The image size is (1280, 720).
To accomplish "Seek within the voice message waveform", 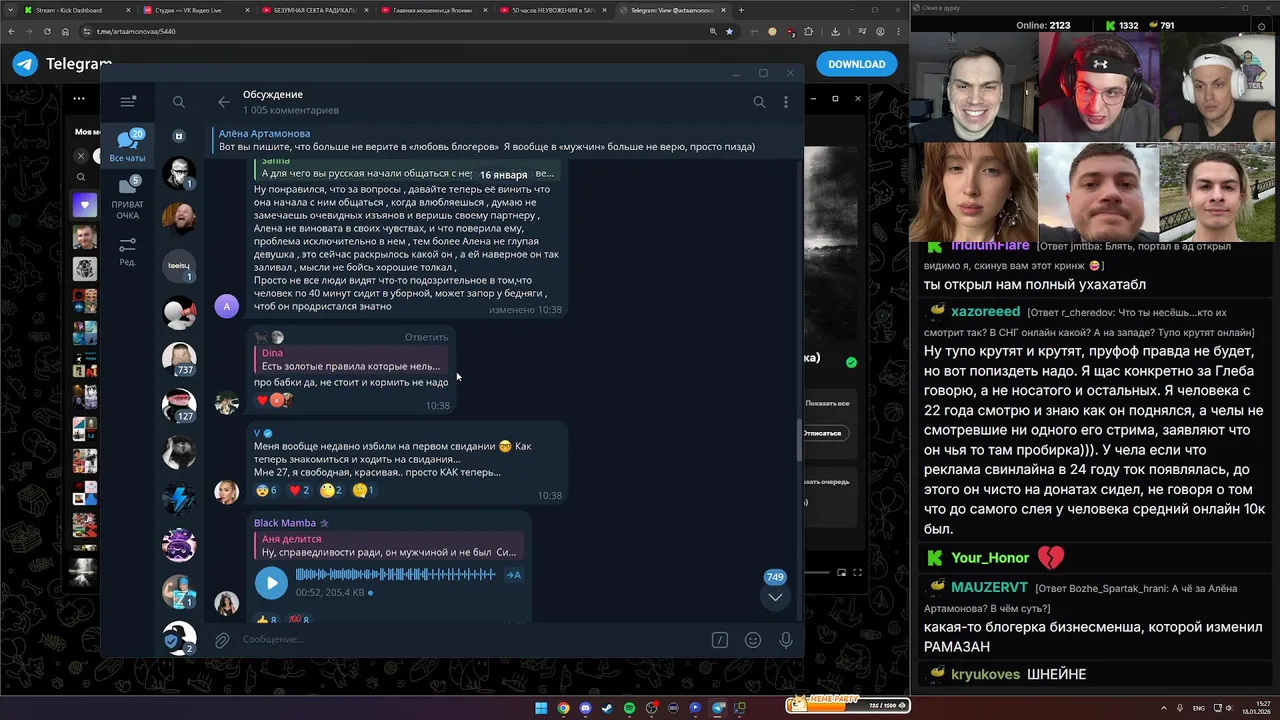I will [395, 574].
